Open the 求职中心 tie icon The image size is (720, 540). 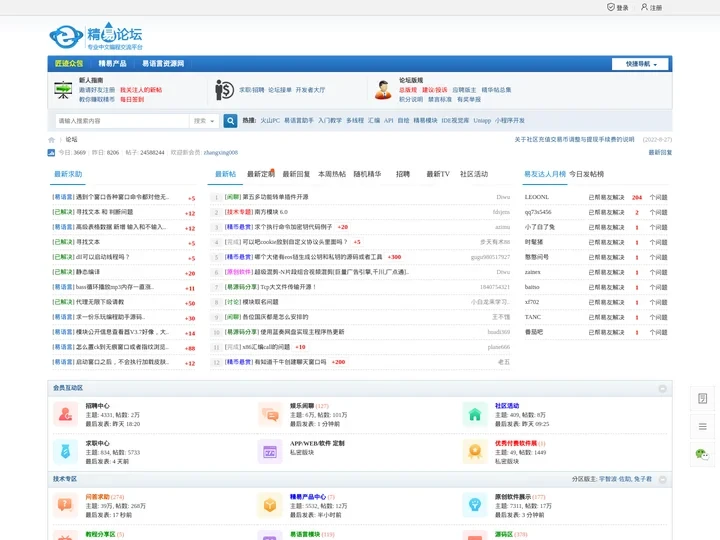[x=66, y=452]
